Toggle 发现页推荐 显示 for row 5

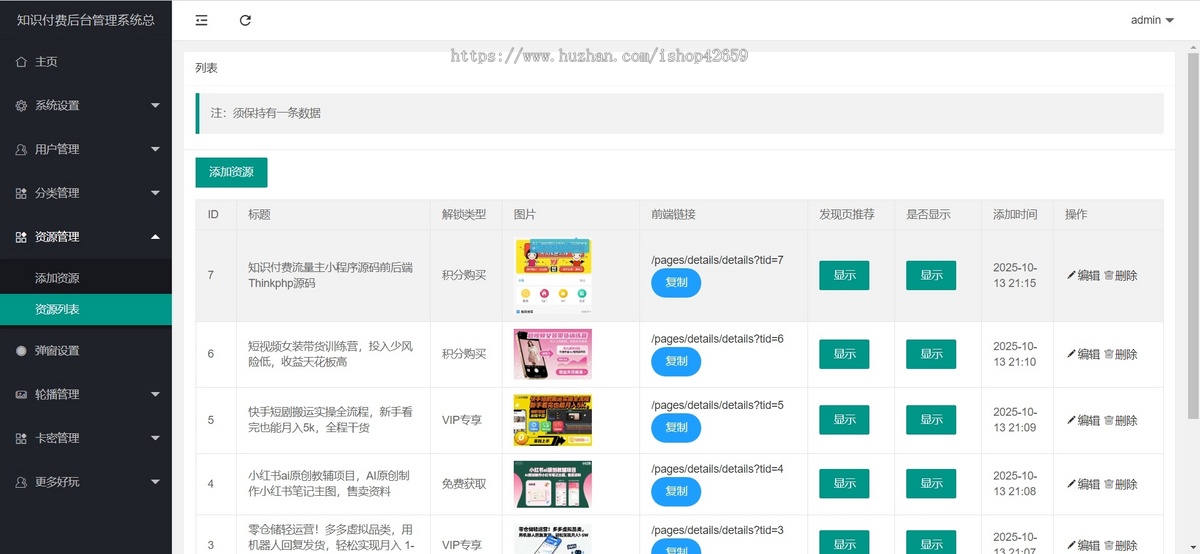pos(844,420)
